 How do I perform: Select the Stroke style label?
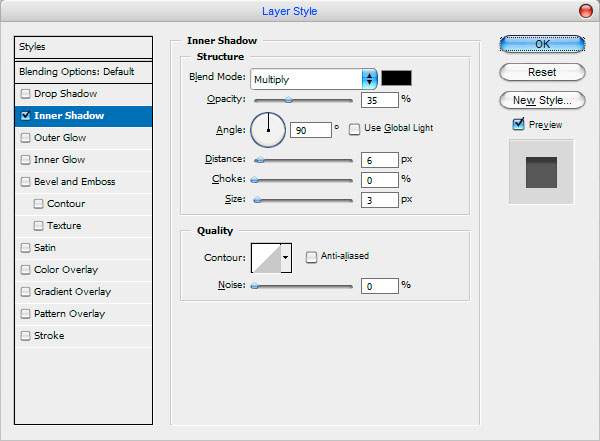click(49, 336)
